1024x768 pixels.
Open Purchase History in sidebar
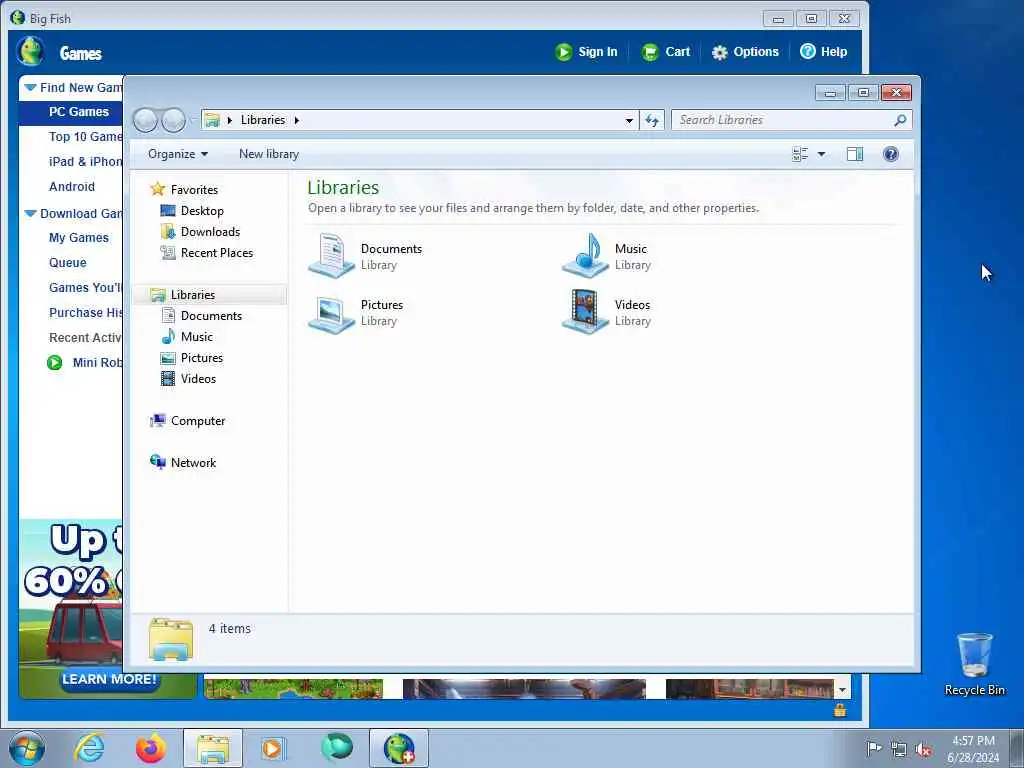point(86,313)
